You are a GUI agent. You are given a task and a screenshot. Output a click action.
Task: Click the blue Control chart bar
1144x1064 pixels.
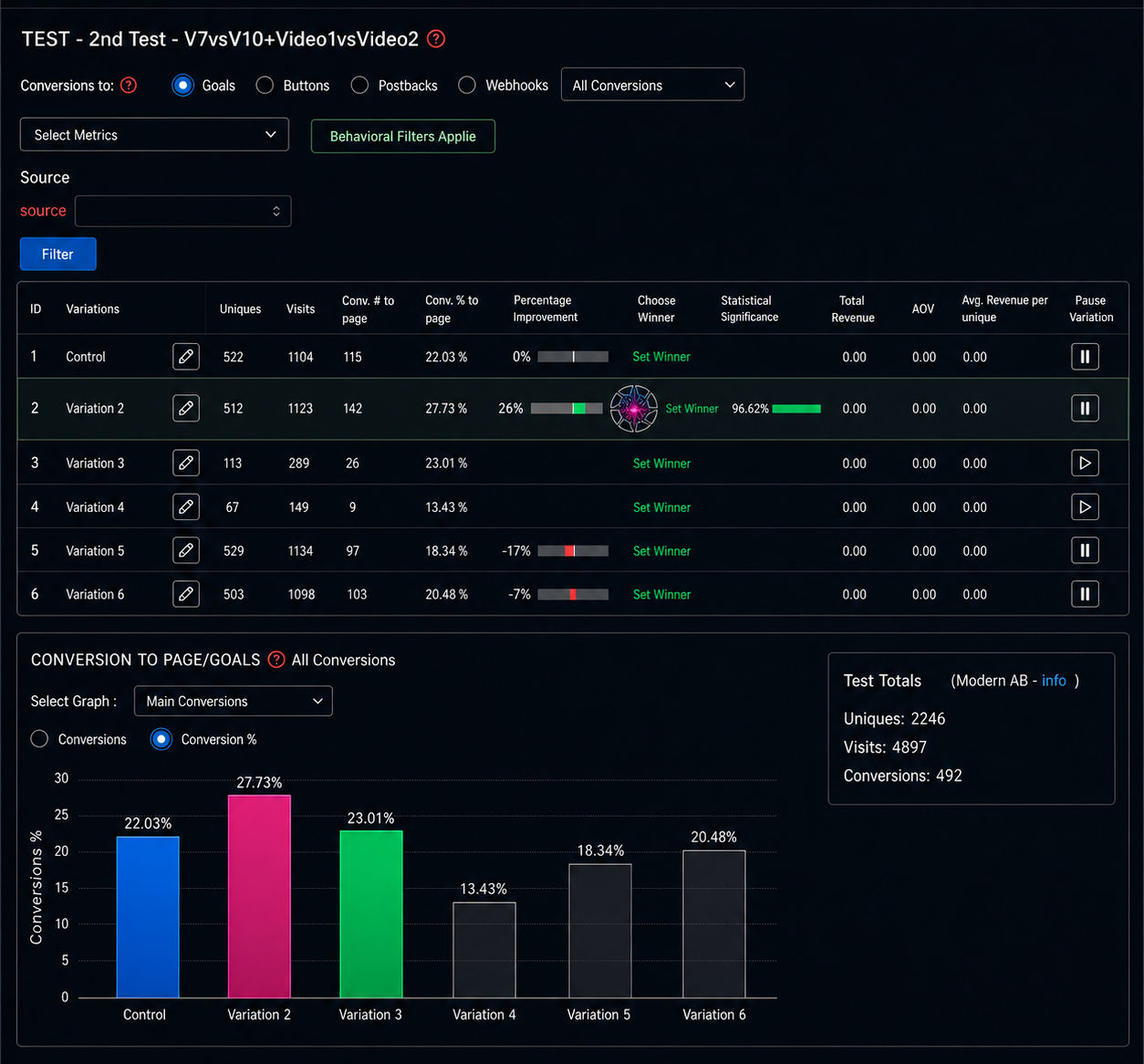pyautogui.click(x=148, y=917)
